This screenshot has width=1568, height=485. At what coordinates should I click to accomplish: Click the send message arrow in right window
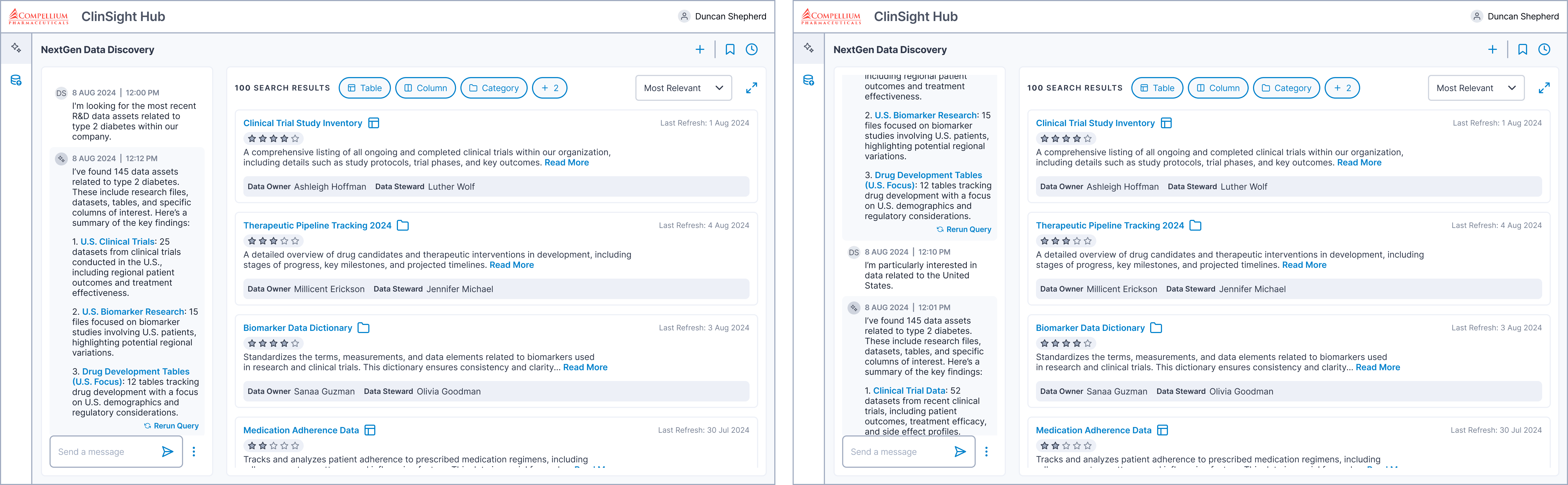pyautogui.click(x=960, y=452)
